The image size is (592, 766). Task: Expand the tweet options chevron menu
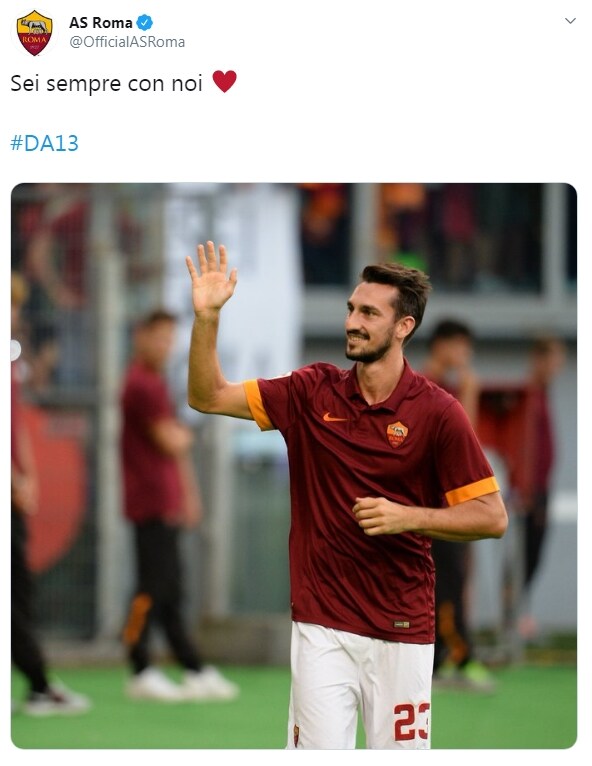coord(570,21)
